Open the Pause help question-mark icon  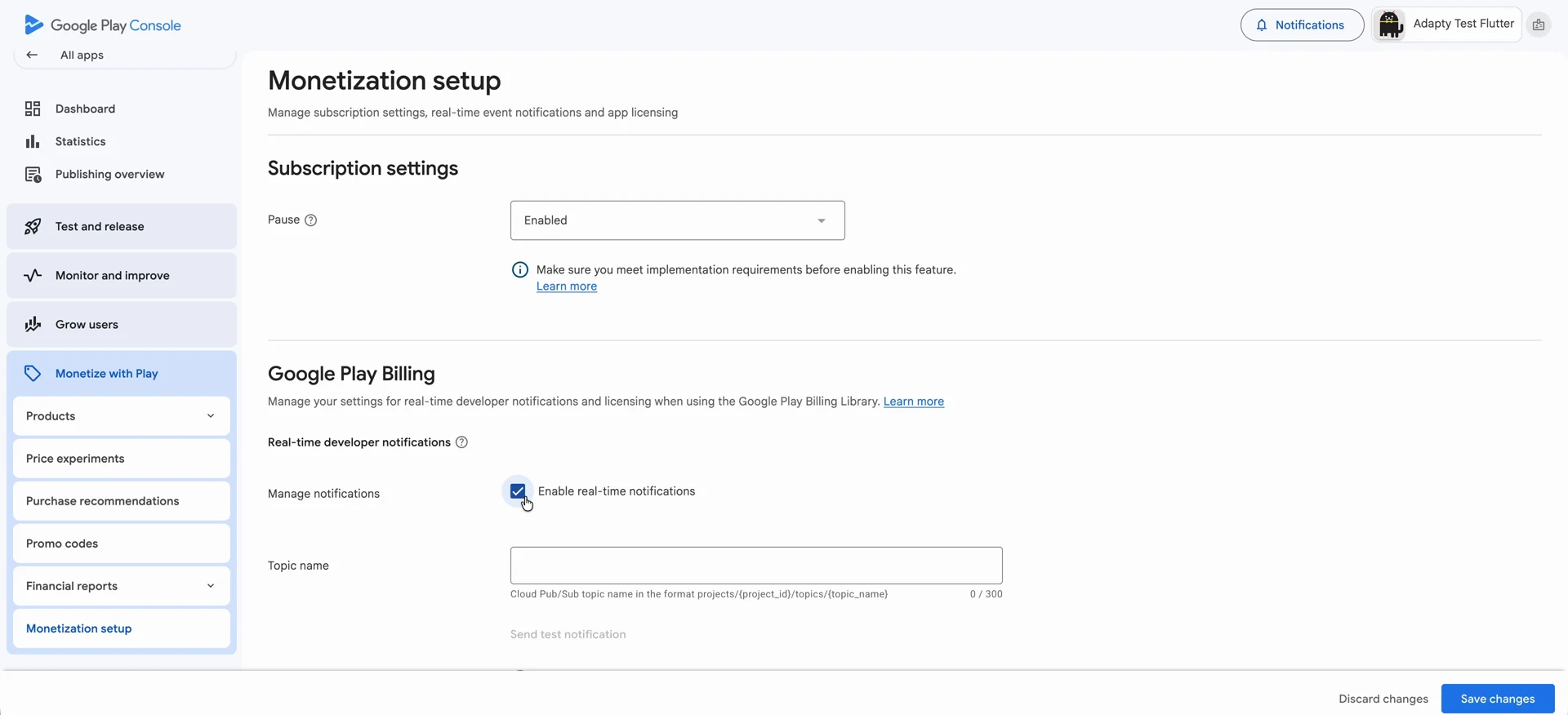[x=310, y=220]
